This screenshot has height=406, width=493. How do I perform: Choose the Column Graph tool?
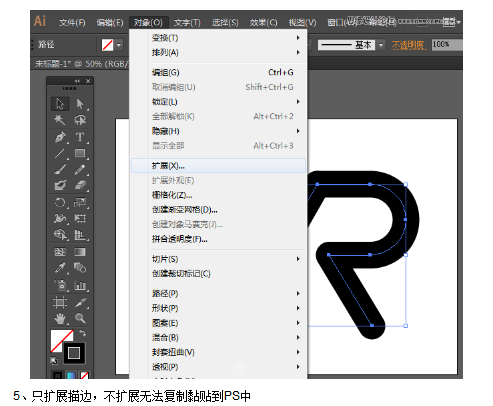[80, 285]
